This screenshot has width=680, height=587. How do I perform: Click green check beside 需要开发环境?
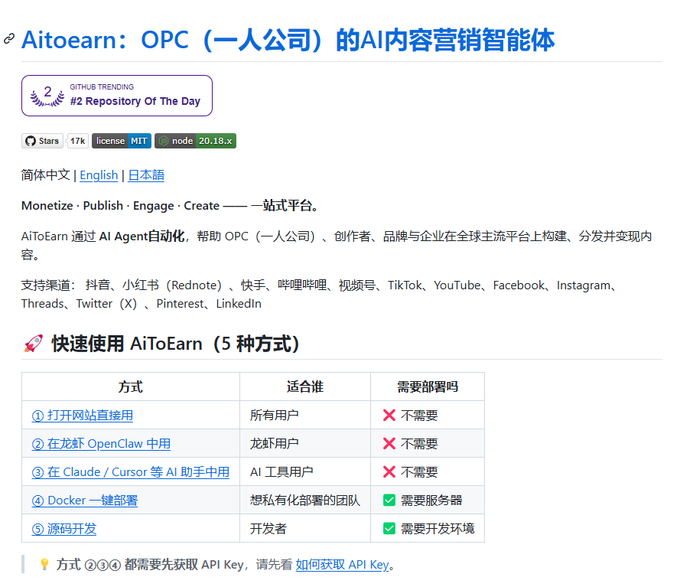click(x=389, y=528)
